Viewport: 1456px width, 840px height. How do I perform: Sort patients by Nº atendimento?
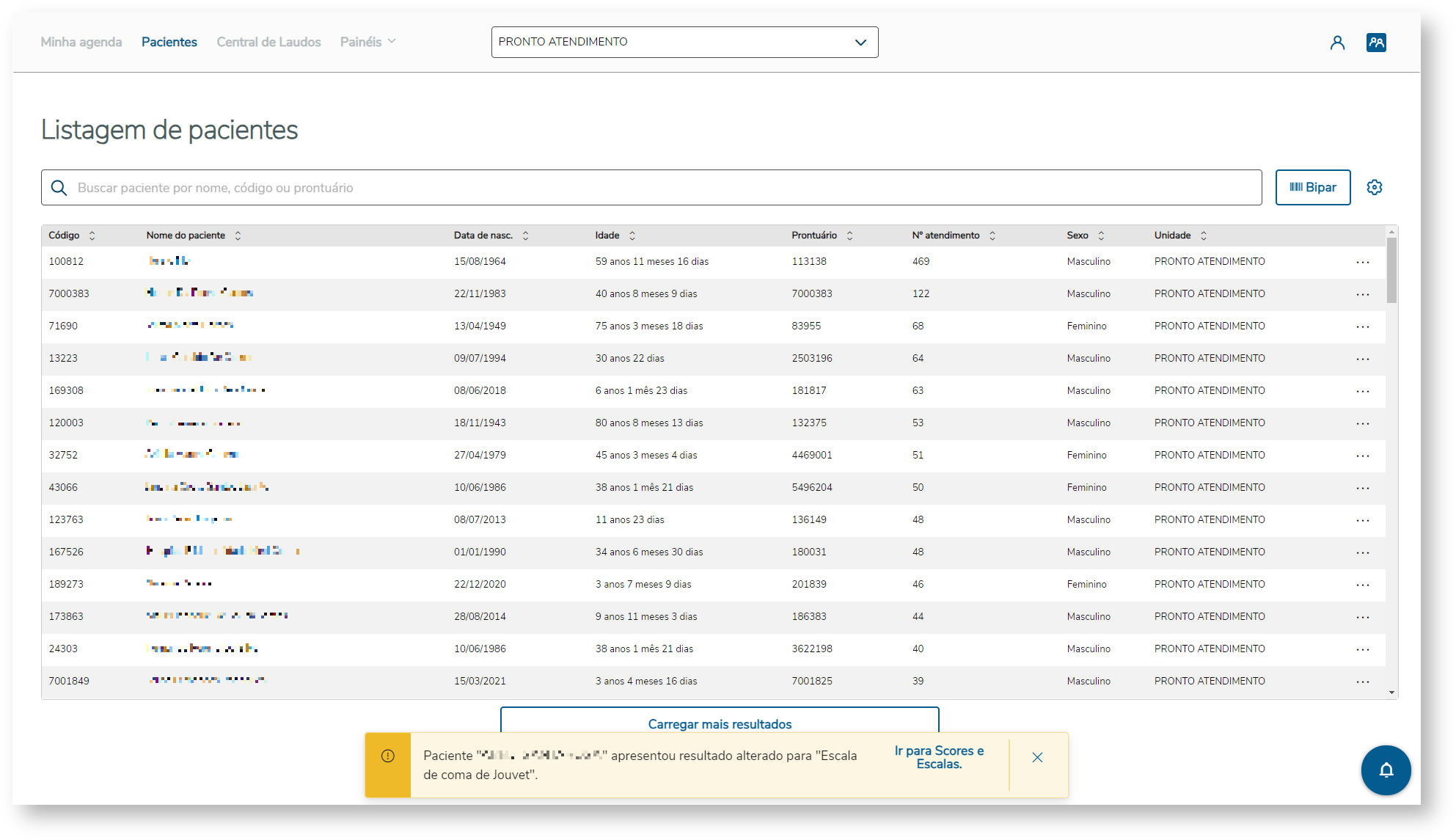point(992,235)
